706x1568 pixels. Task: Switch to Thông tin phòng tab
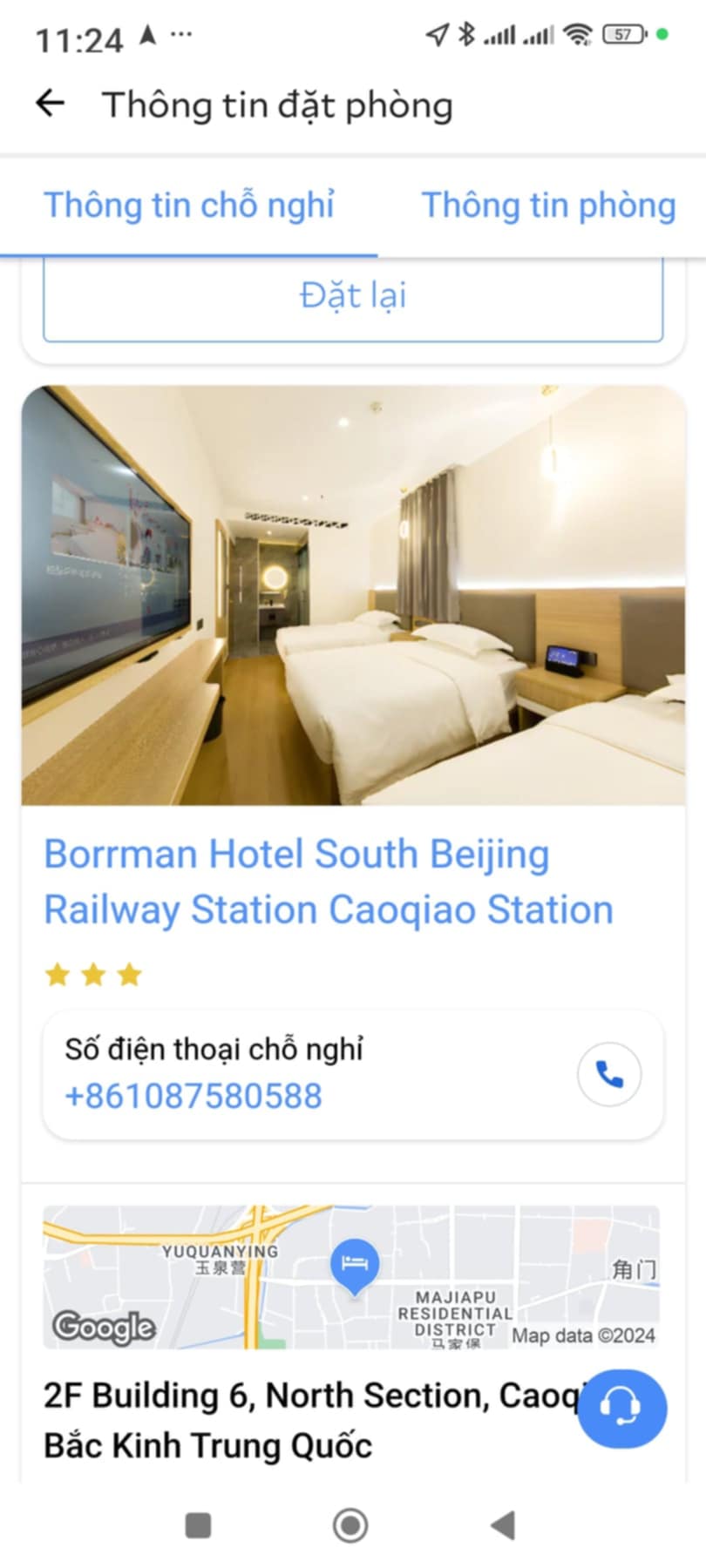click(x=549, y=206)
